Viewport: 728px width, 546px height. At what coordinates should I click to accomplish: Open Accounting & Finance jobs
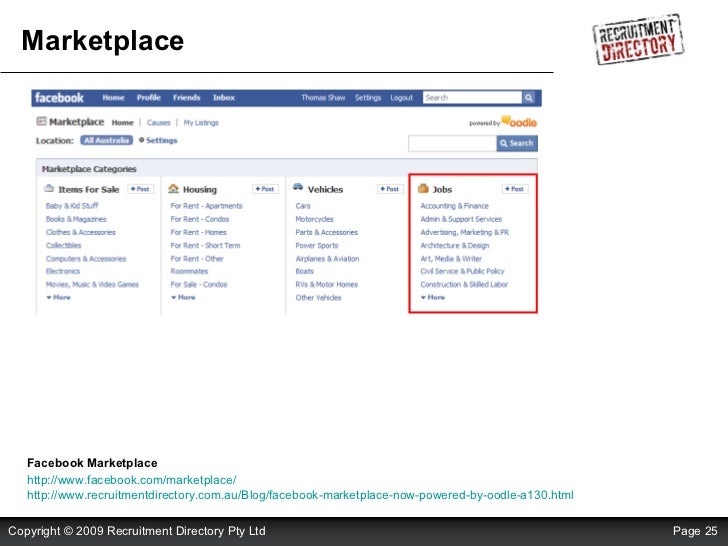click(455, 206)
